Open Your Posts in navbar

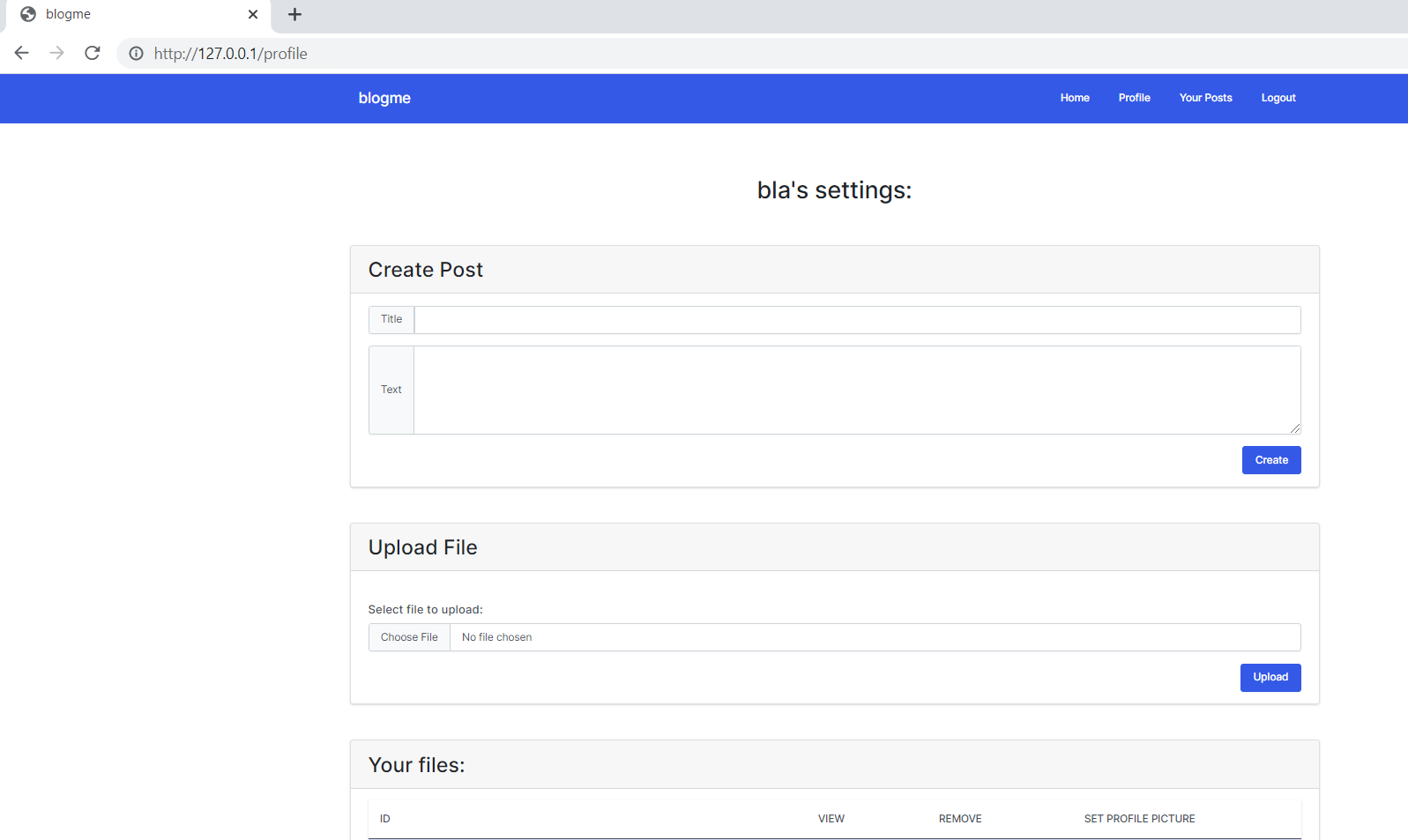(1205, 98)
